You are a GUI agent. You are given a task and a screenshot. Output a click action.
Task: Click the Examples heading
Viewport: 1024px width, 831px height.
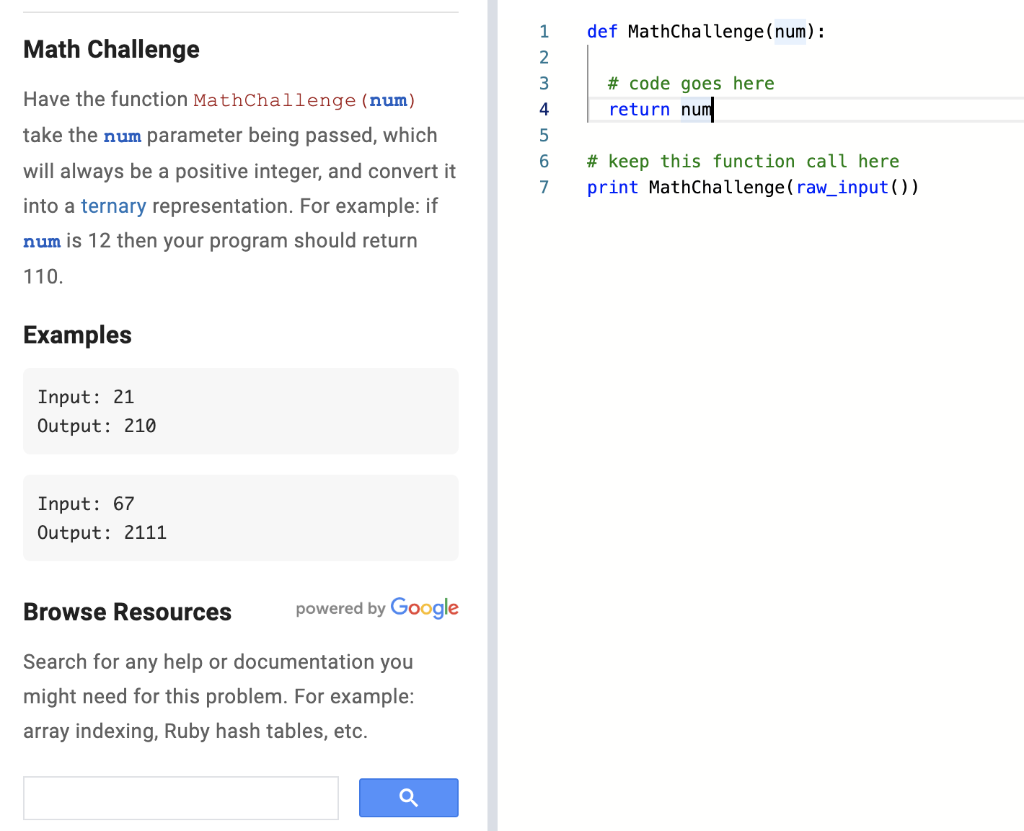tap(78, 334)
